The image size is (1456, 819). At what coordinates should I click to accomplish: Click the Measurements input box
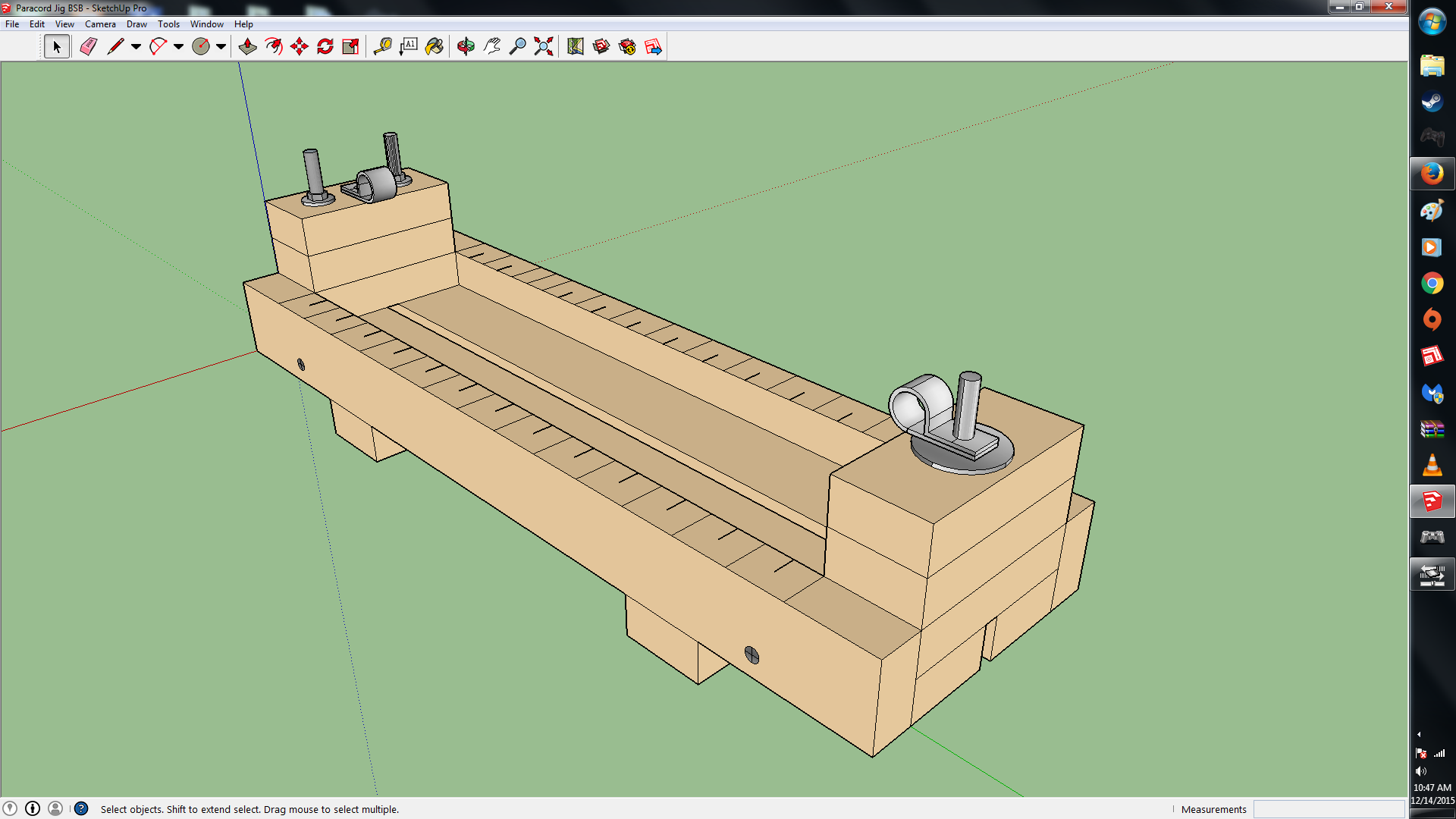[1329, 809]
